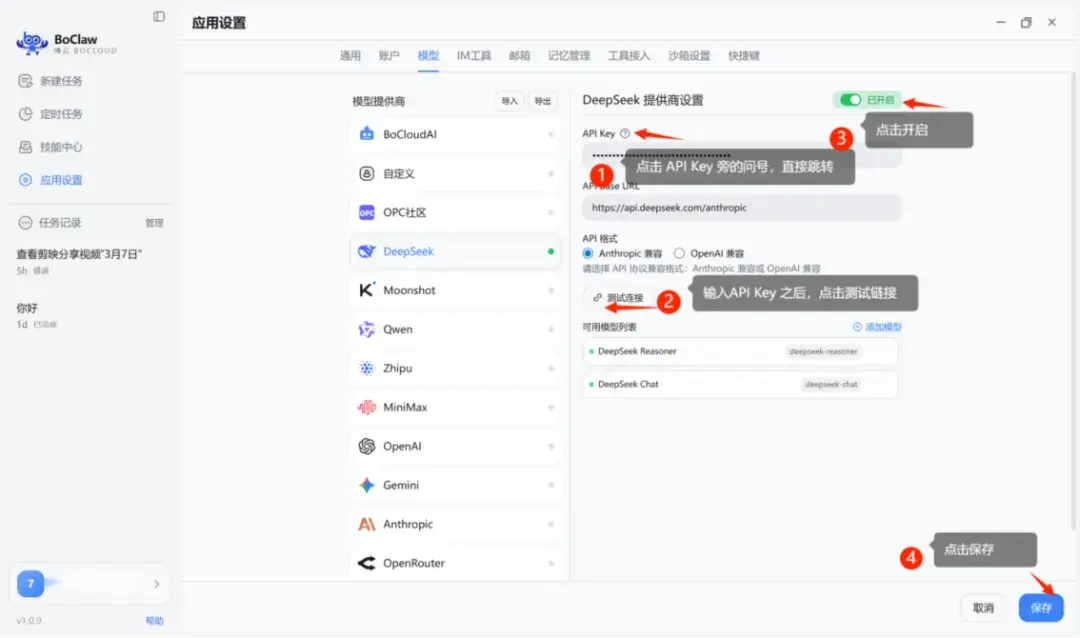
Task: Switch to the 工具接入 tab
Action: (629, 56)
